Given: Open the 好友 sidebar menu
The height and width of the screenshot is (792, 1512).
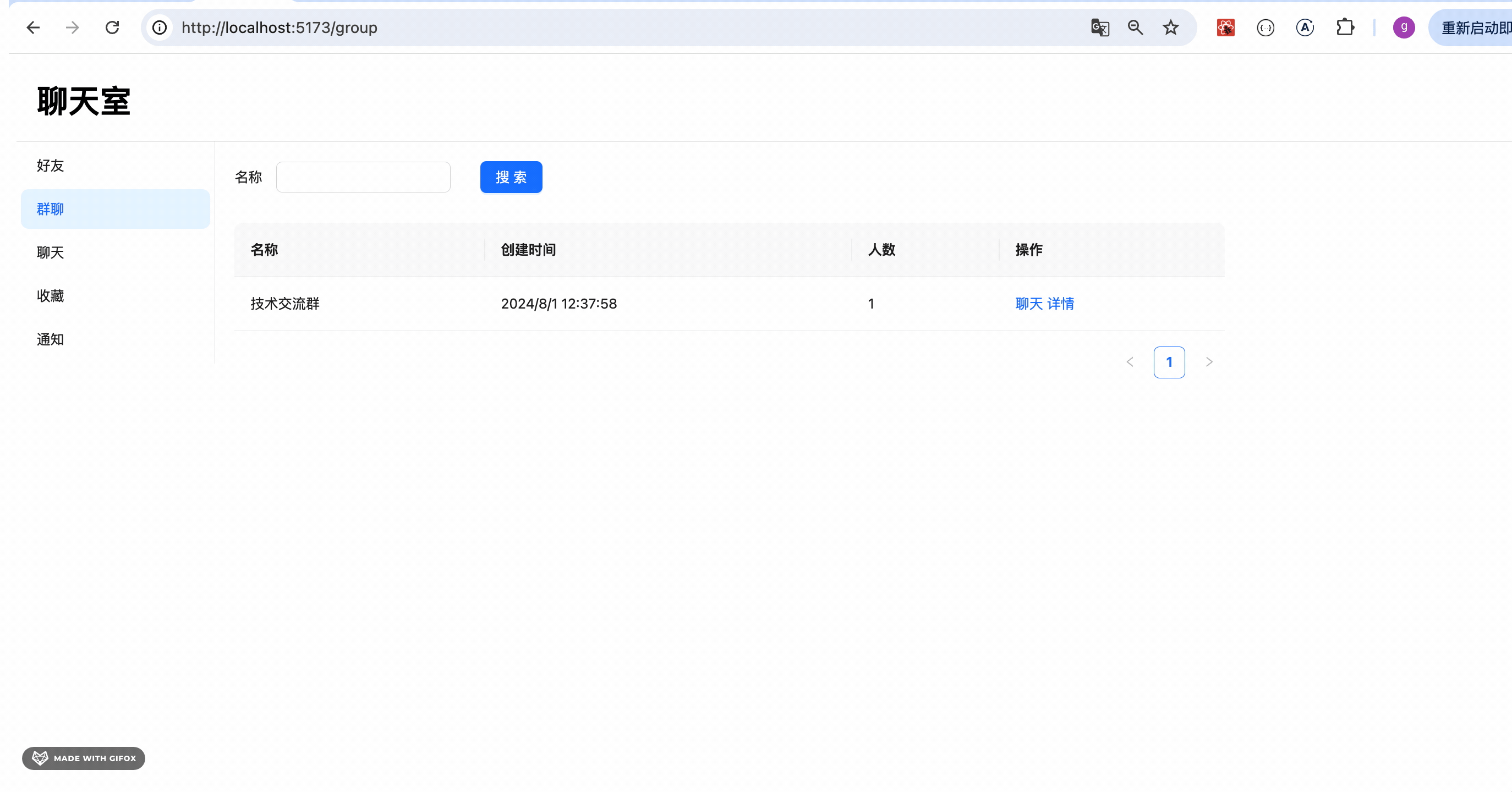Looking at the screenshot, I should 51,166.
